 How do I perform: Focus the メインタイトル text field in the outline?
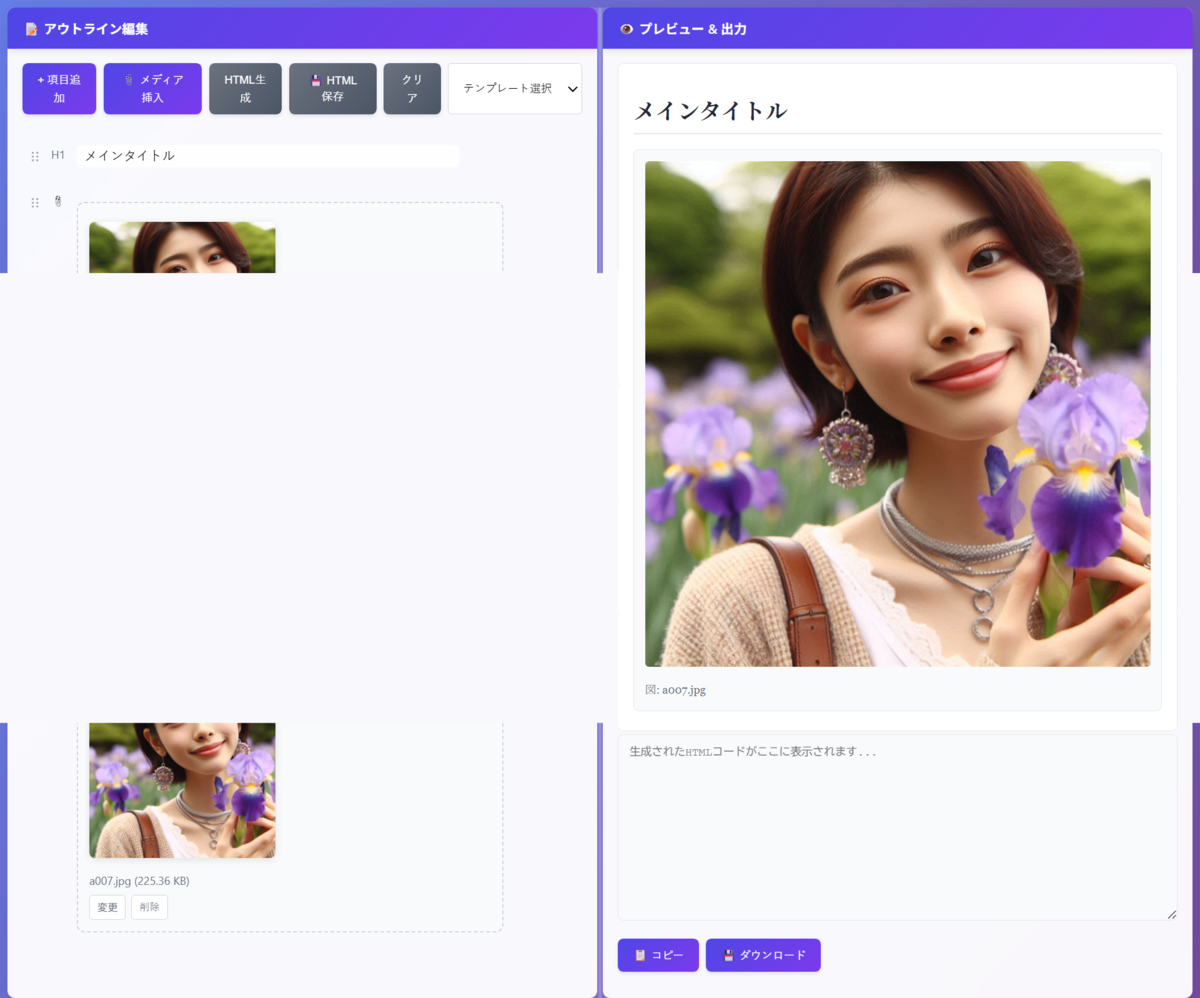click(x=268, y=156)
